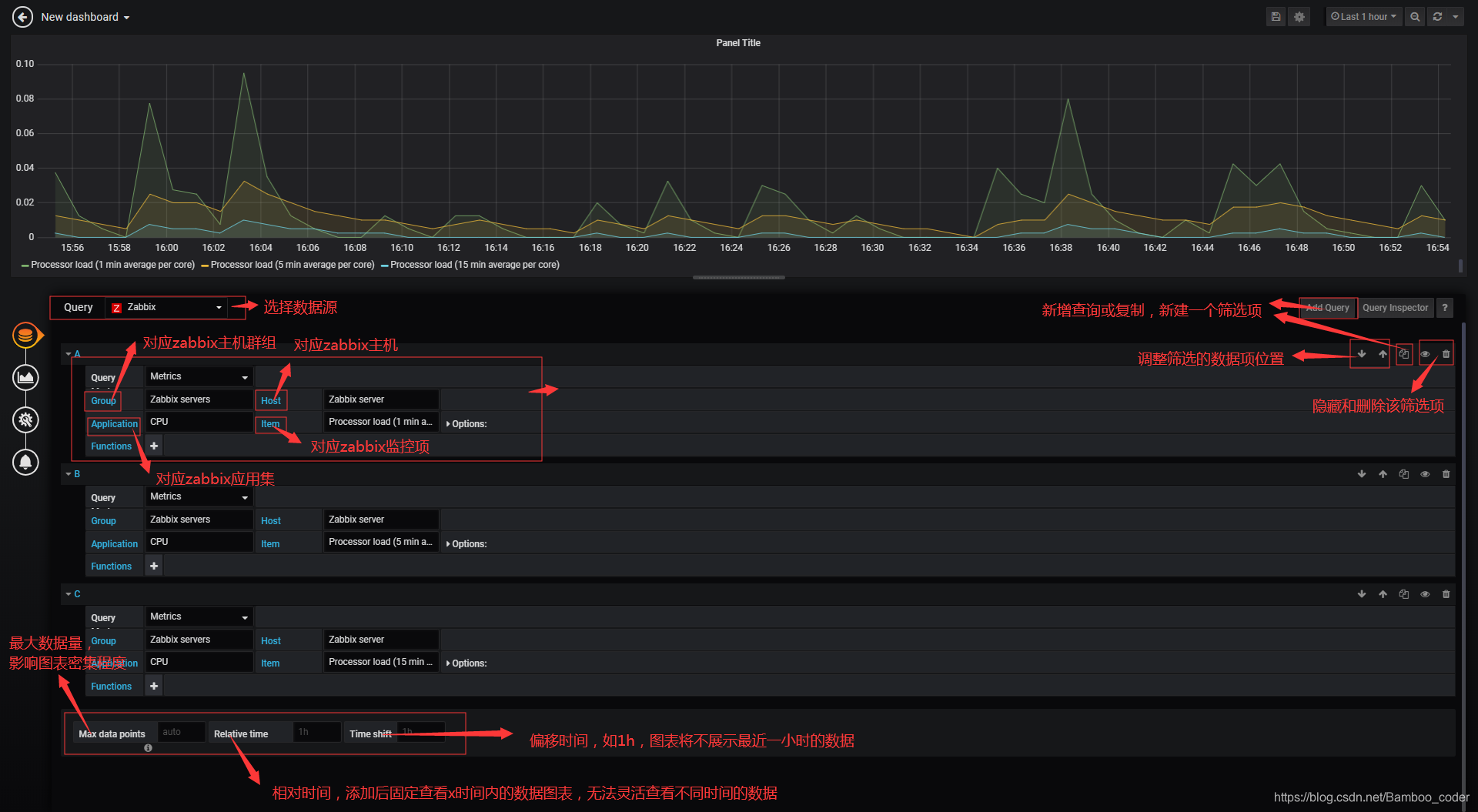Image resolution: width=1478 pixels, height=812 pixels.
Task: Show info tooltip under Max data points
Action: pos(148,748)
